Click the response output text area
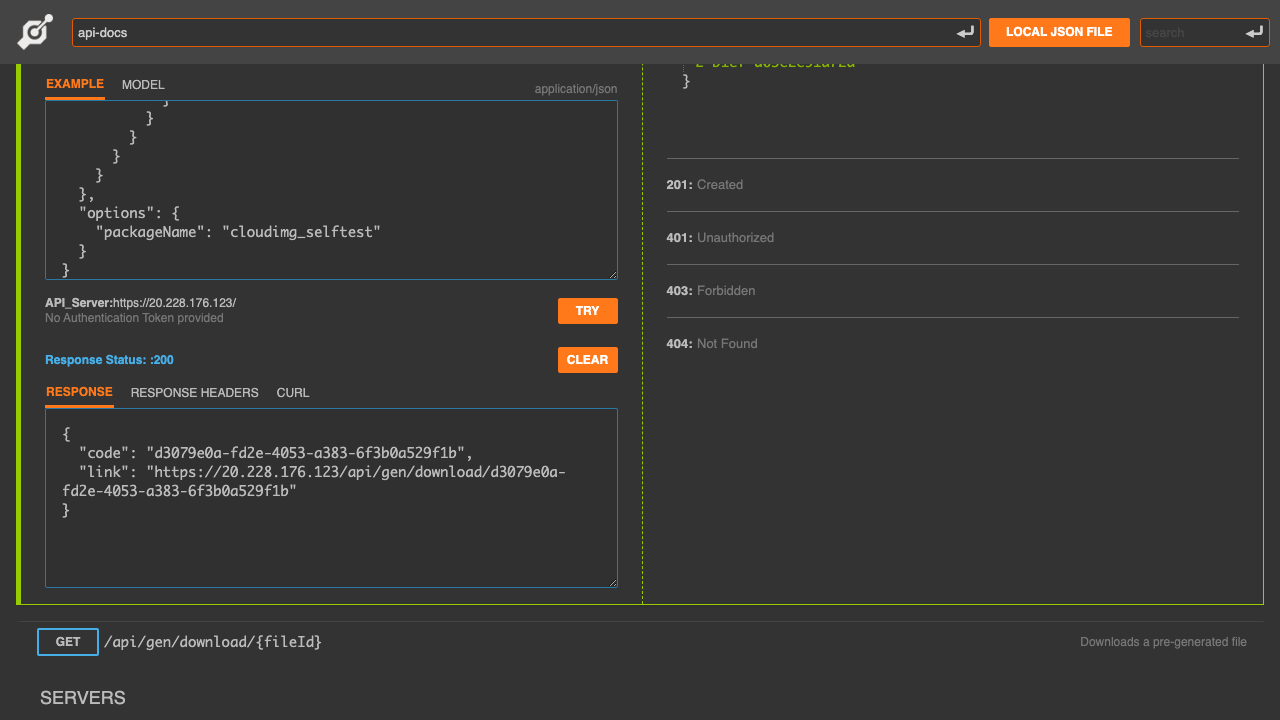Image resolution: width=1280 pixels, height=720 pixels. tap(331, 498)
